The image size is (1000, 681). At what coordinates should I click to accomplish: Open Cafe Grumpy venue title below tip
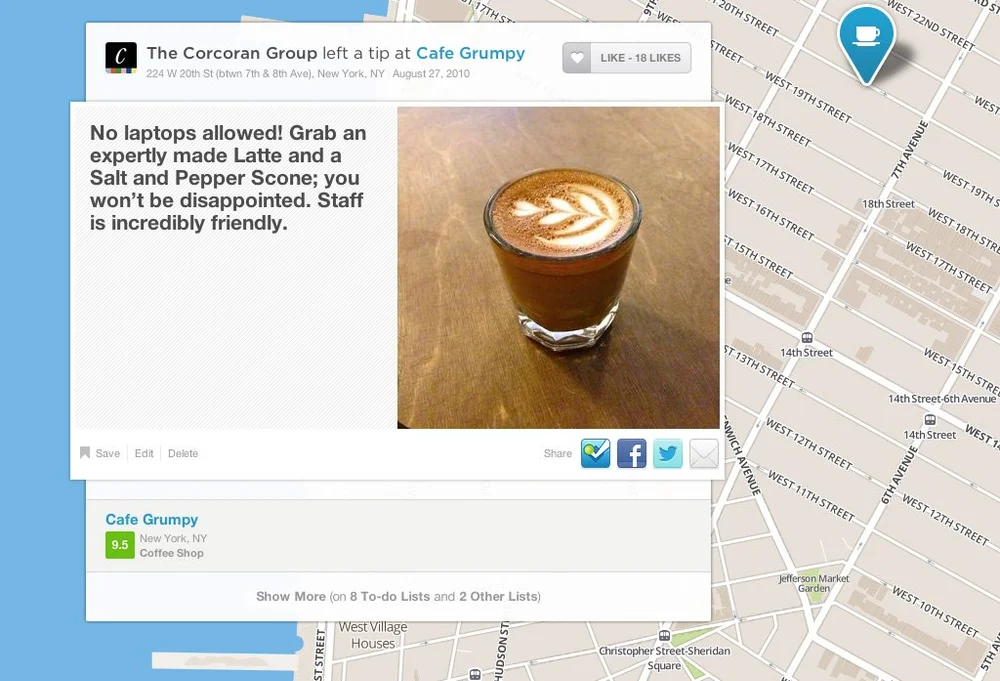point(152,520)
